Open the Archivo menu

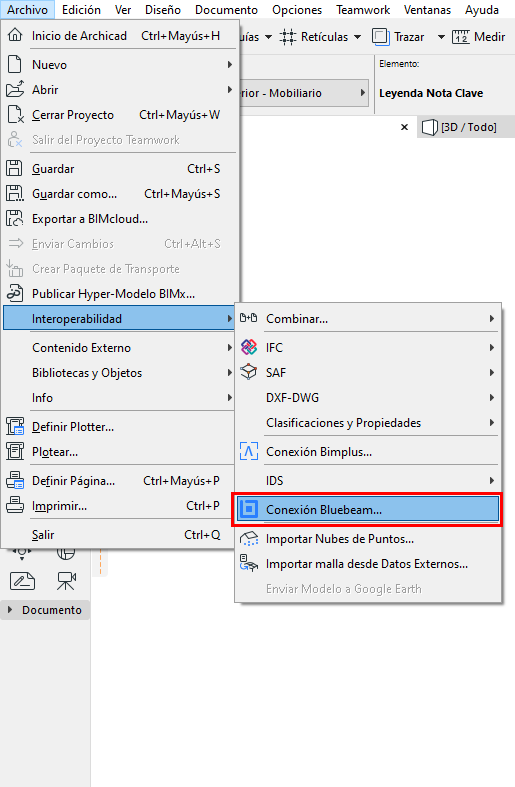pyautogui.click(x=27, y=10)
